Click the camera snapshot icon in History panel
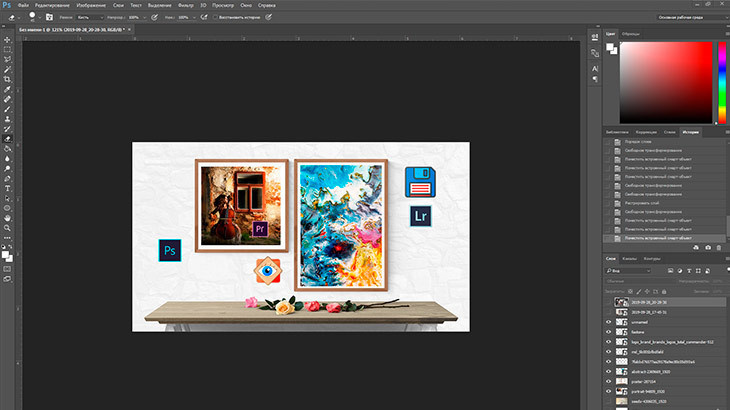The width and height of the screenshot is (730, 410). [x=708, y=247]
